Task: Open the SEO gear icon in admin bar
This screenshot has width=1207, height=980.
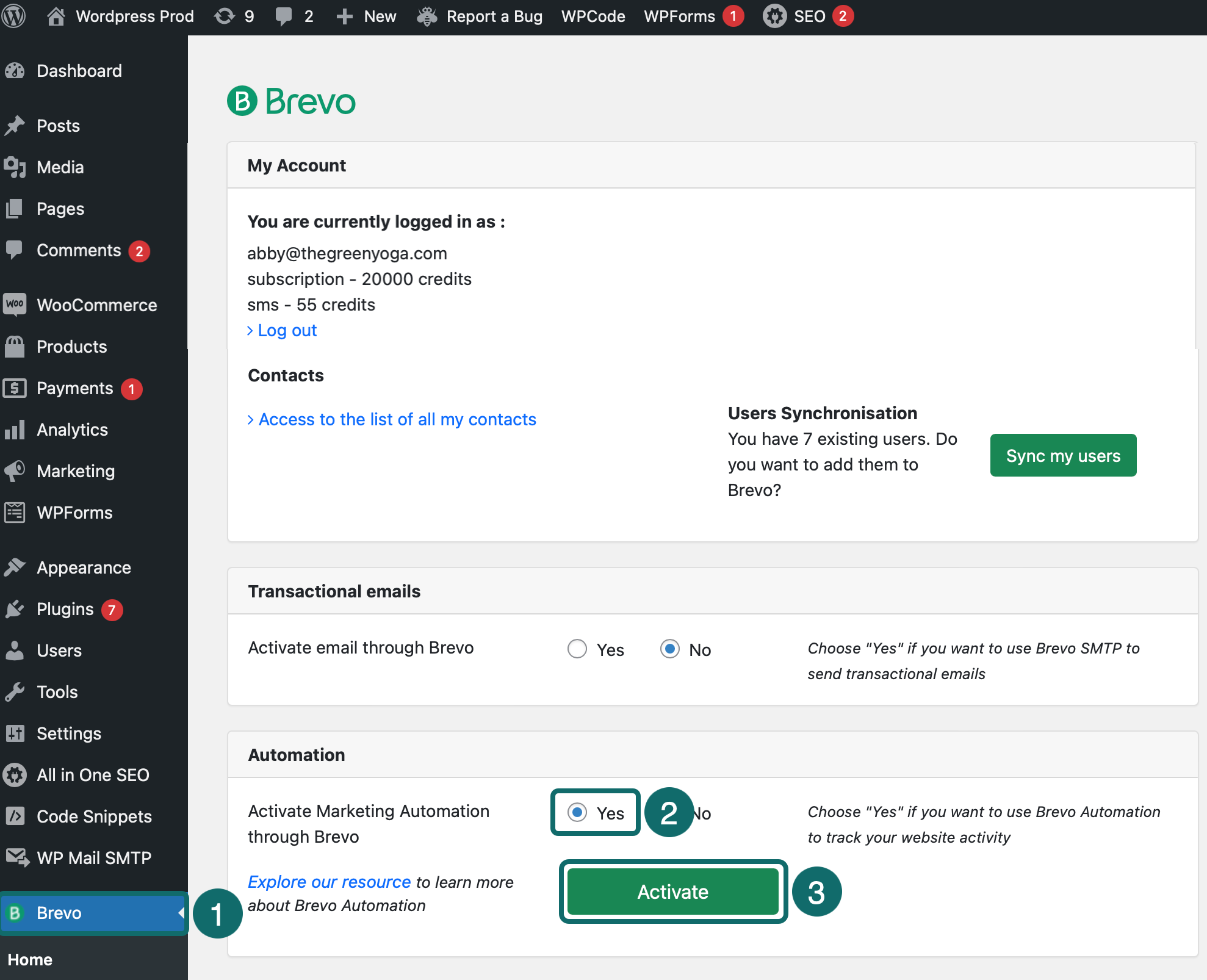Action: point(774,16)
